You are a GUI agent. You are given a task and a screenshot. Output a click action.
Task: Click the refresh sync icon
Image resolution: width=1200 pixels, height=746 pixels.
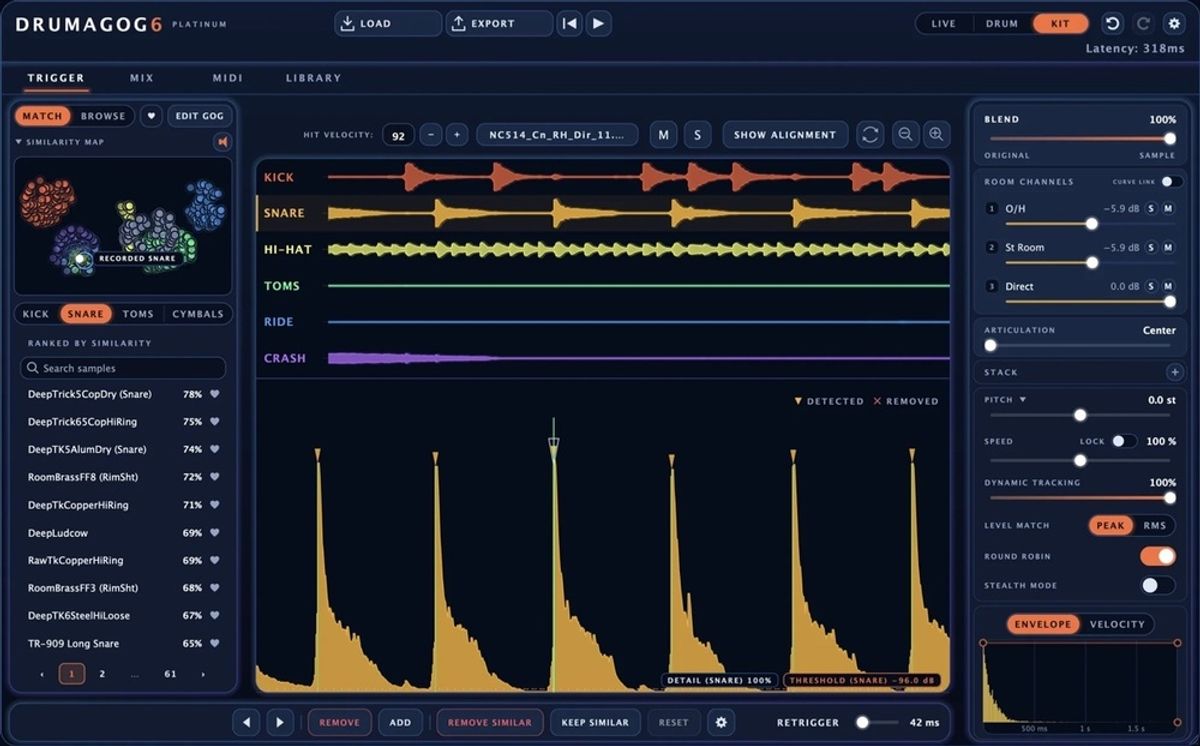[x=870, y=135]
